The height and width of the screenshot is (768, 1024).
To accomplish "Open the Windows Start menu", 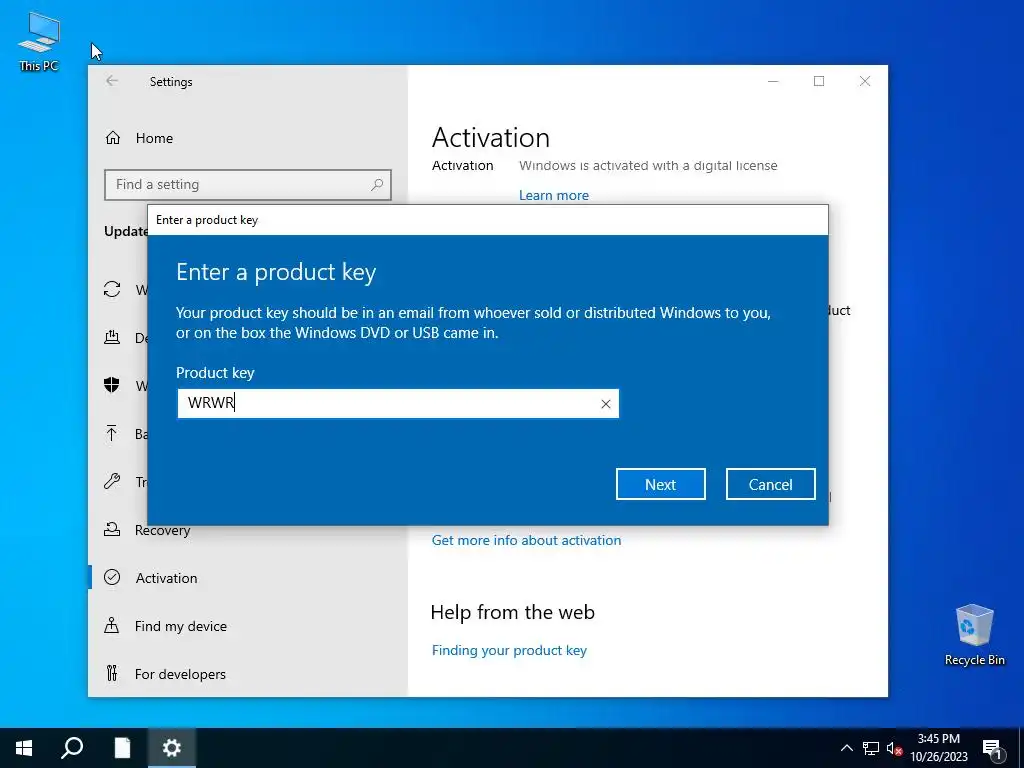I will coord(24,748).
